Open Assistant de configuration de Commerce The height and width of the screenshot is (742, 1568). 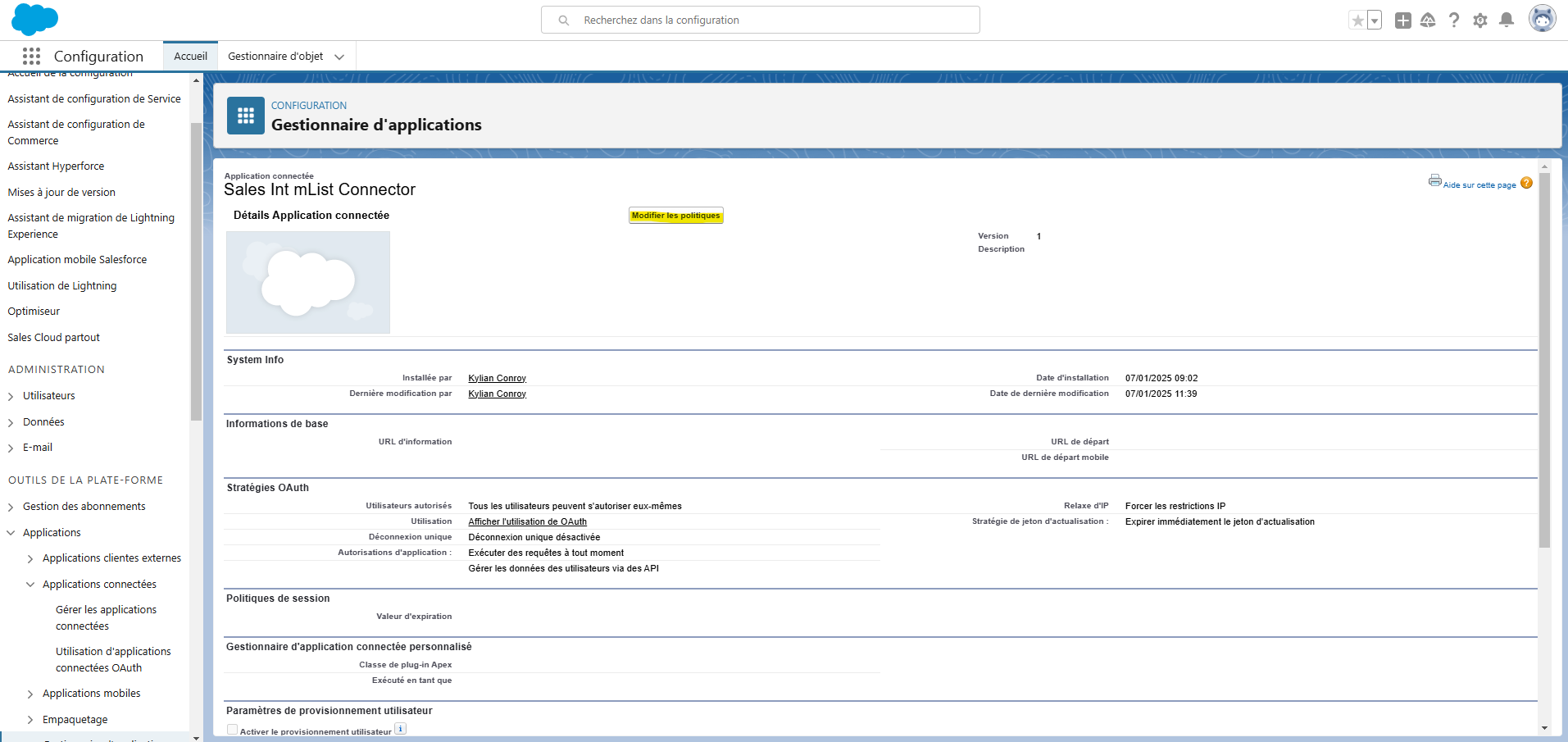pyautogui.click(x=76, y=132)
